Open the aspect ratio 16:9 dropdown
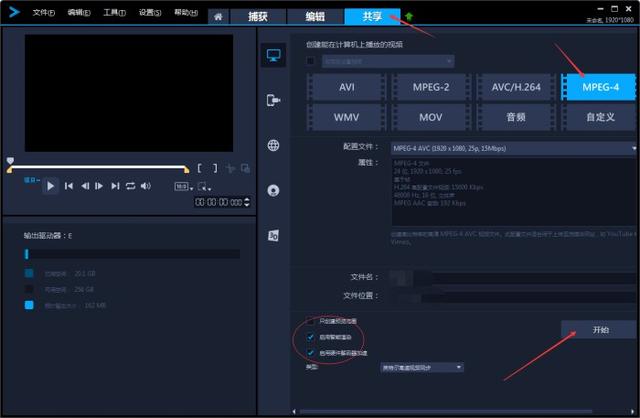640x418 pixels. click(184, 187)
